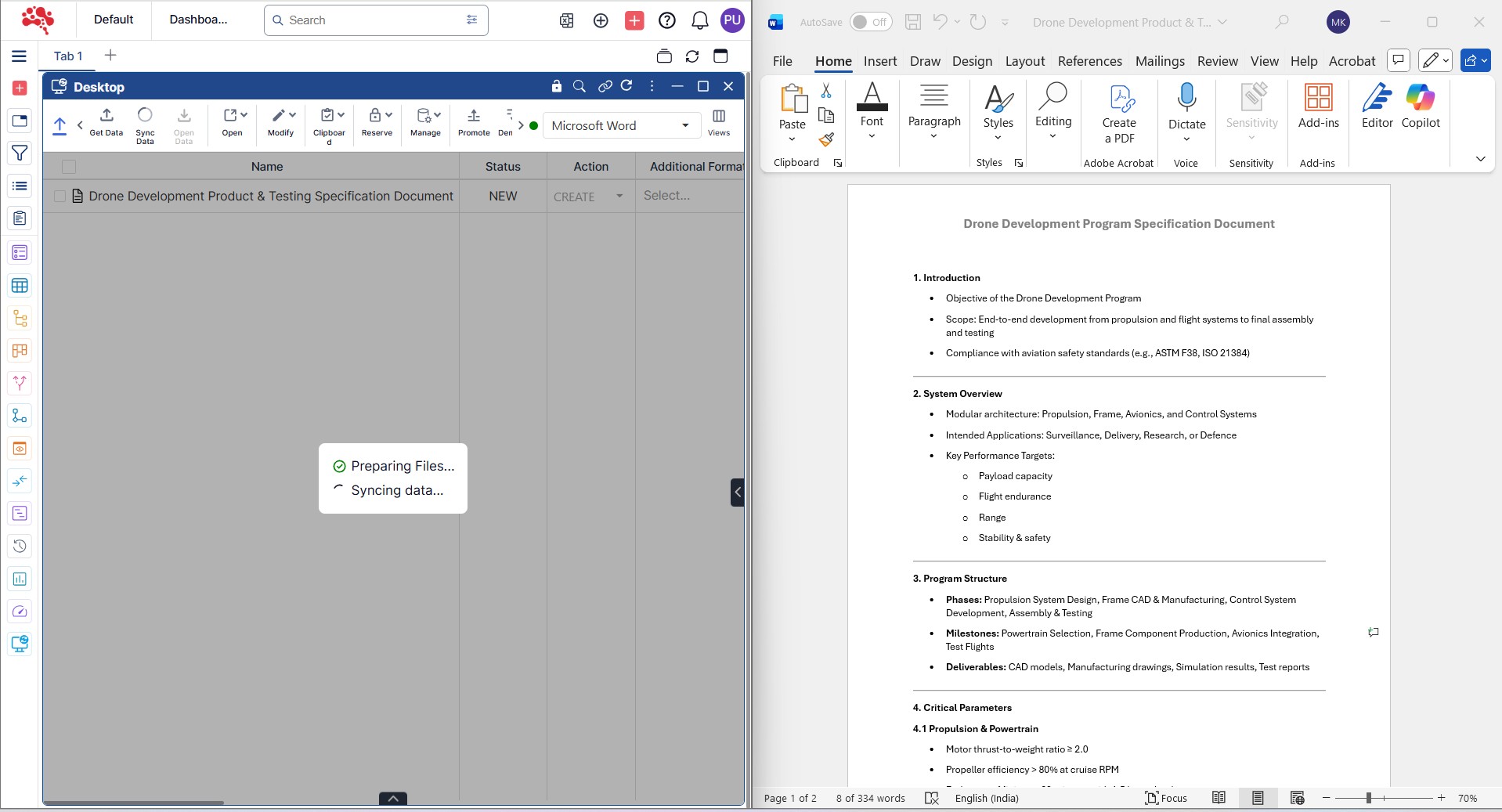
Task: Open the Microsoft Word application dropdown
Action: coord(620,125)
